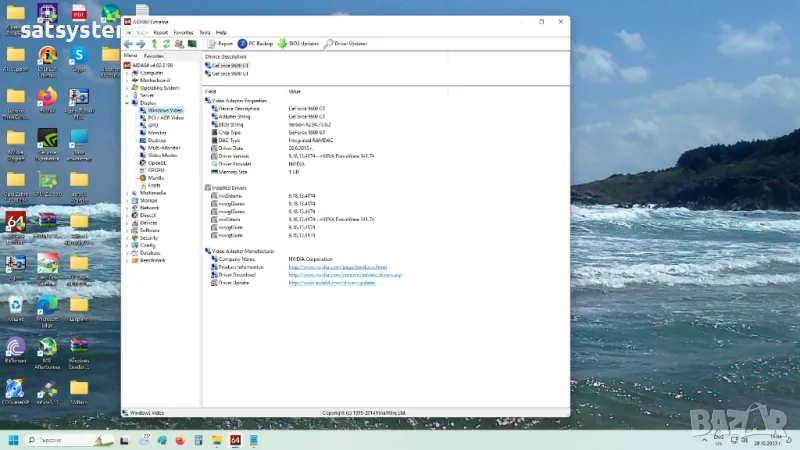
Task: Click the Windows Start button on taskbar
Action: 14,439
